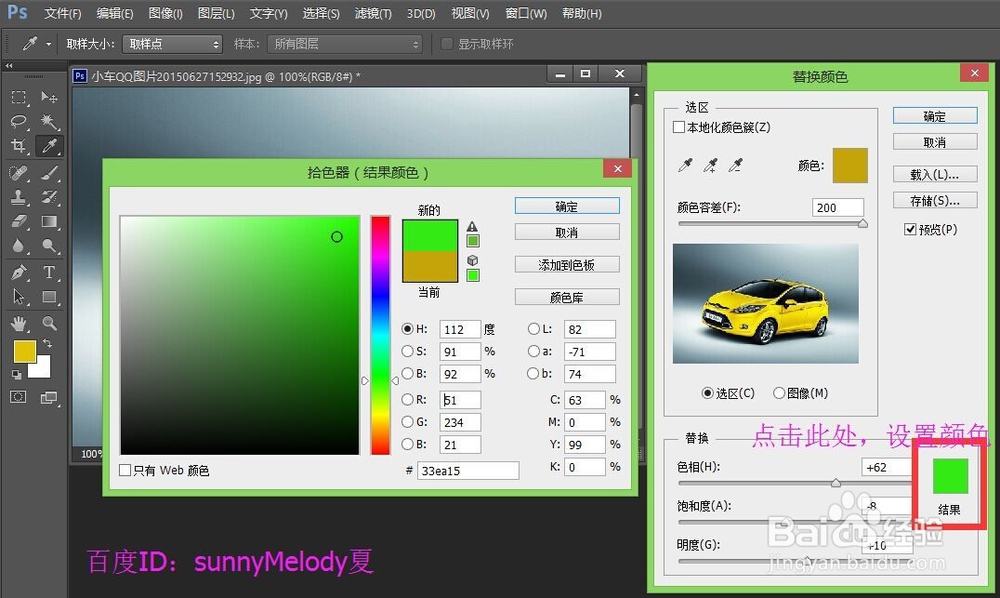Select the S saturation radio button
1000x598 pixels.
[x=408, y=351]
